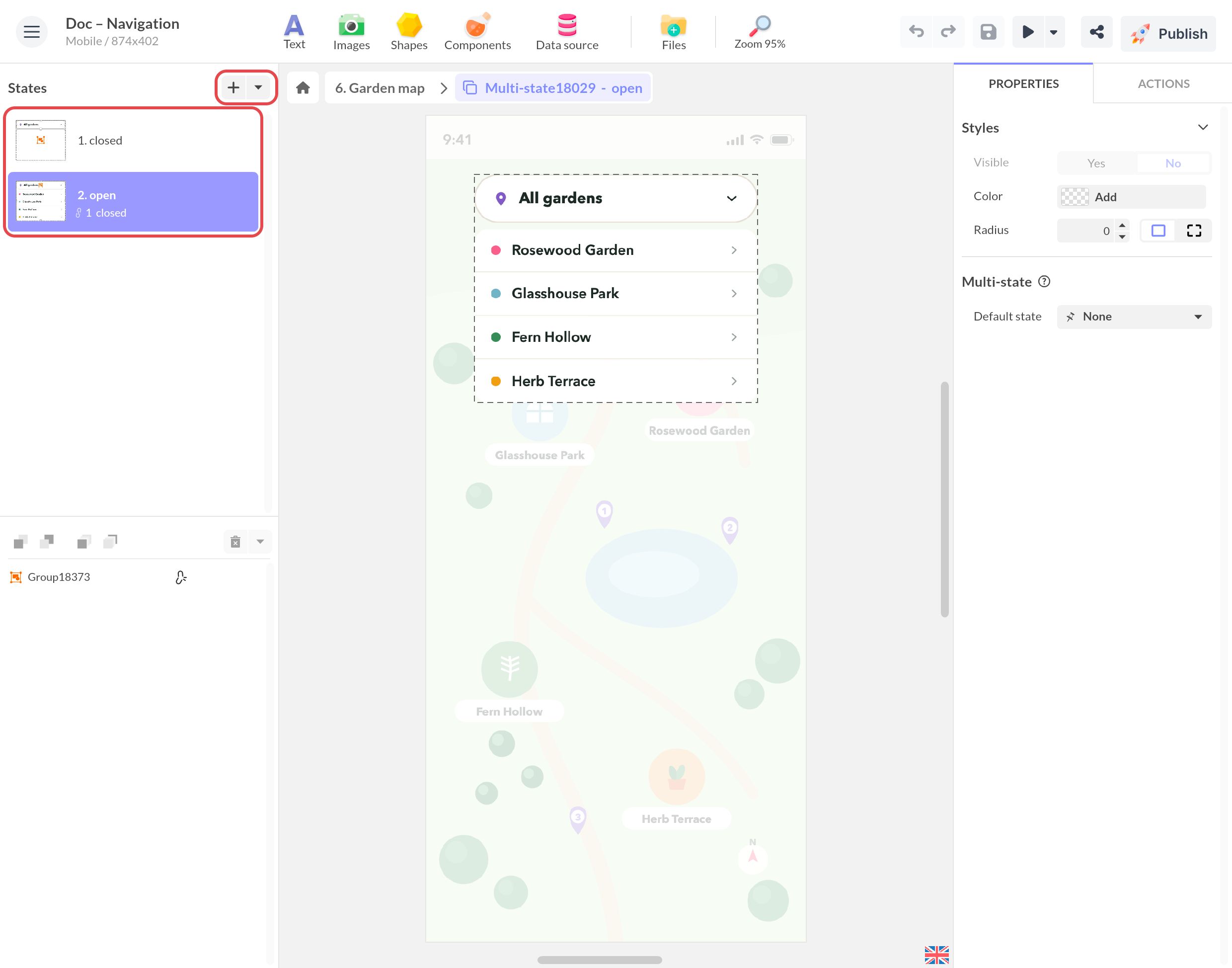1232x968 pixels.
Task: Delete the selected layer with trash icon
Action: point(235,542)
